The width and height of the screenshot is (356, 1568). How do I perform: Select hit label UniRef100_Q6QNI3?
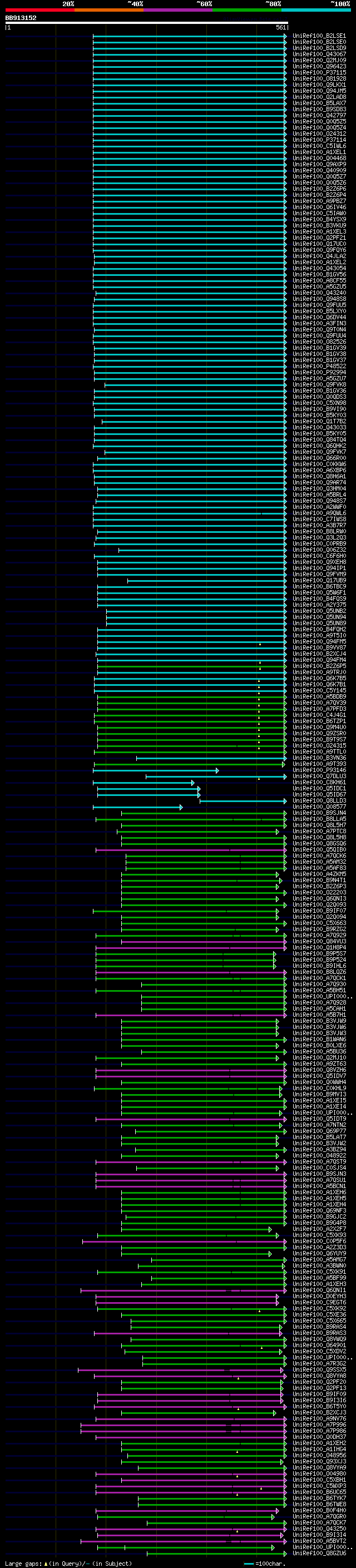[x=319, y=898]
